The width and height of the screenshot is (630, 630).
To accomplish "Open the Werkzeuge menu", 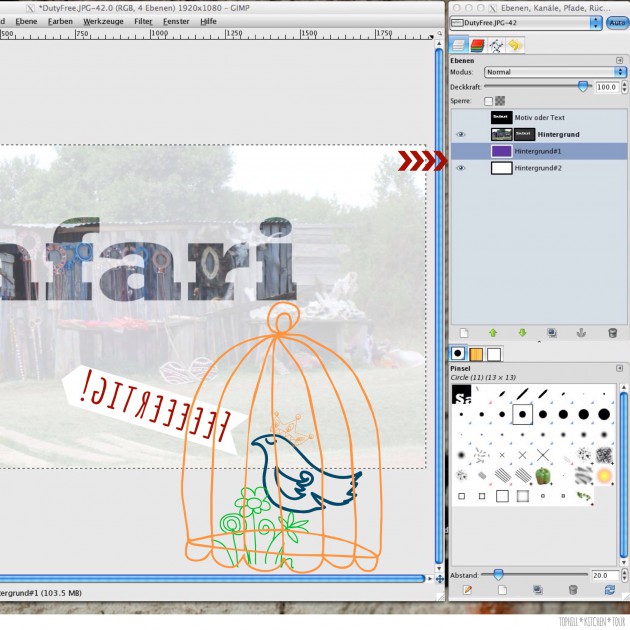I will [x=103, y=21].
